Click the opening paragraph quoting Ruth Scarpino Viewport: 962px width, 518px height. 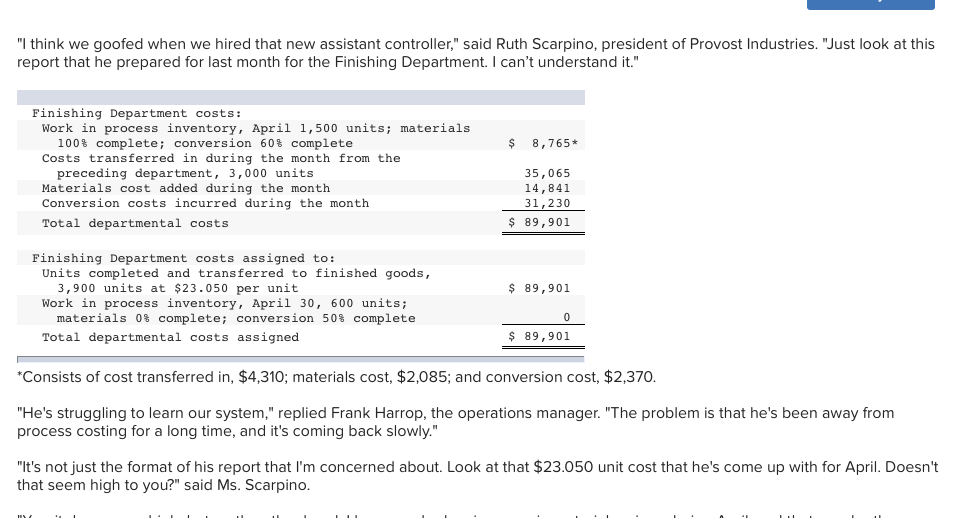(x=476, y=53)
